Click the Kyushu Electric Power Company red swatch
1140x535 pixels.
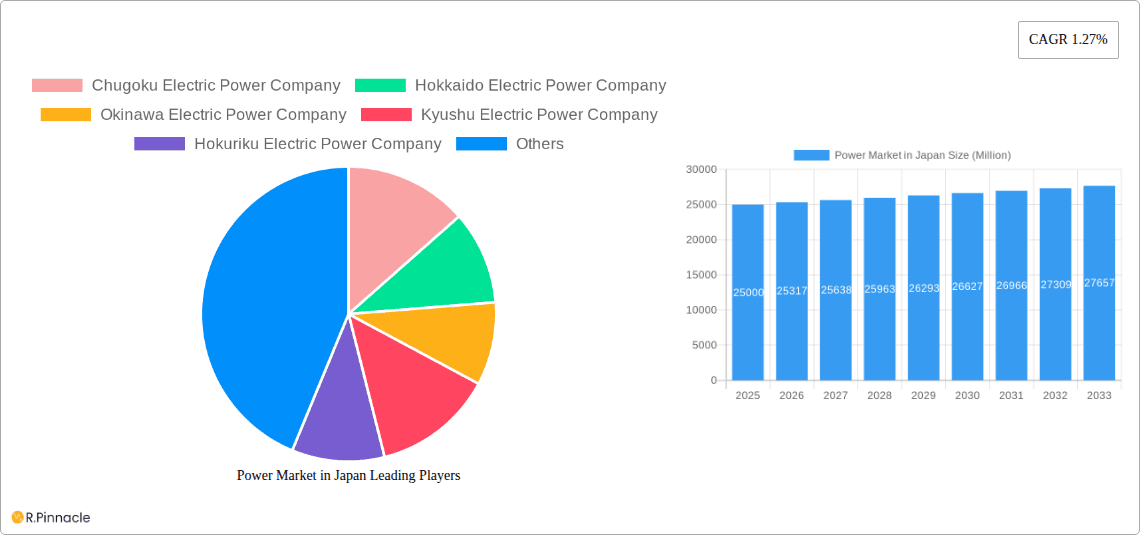click(x=386, y=115)
